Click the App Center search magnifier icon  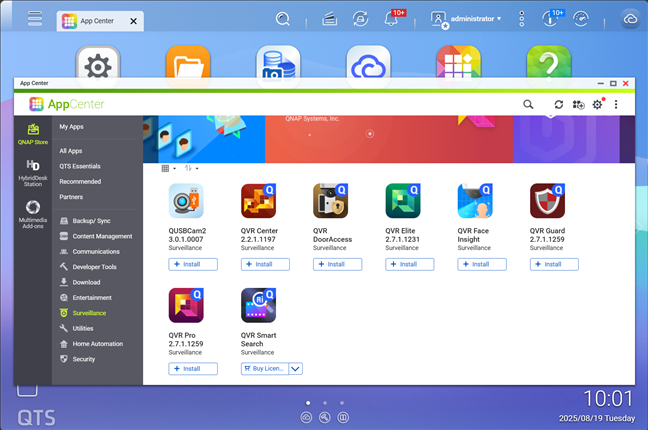click(x=528, y=104)
